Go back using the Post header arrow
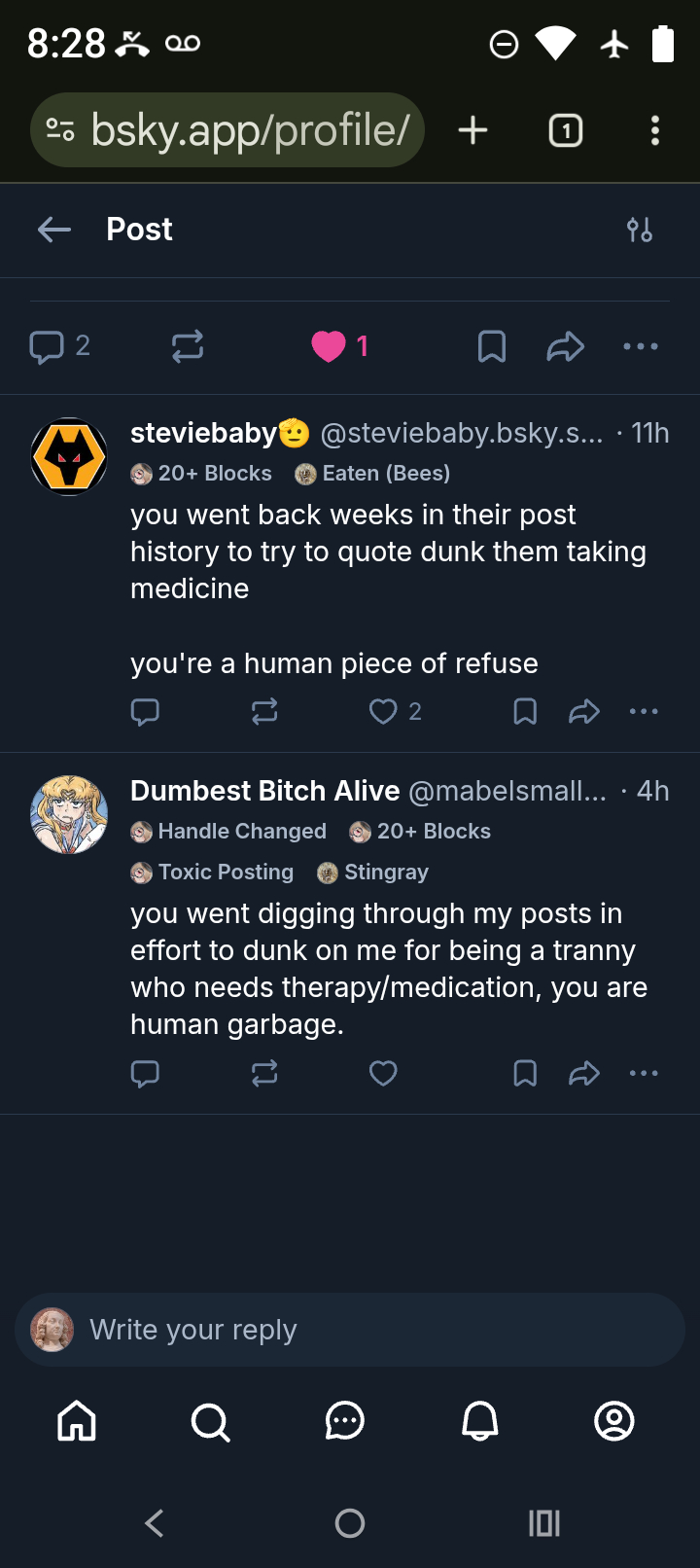 [54, 230]
